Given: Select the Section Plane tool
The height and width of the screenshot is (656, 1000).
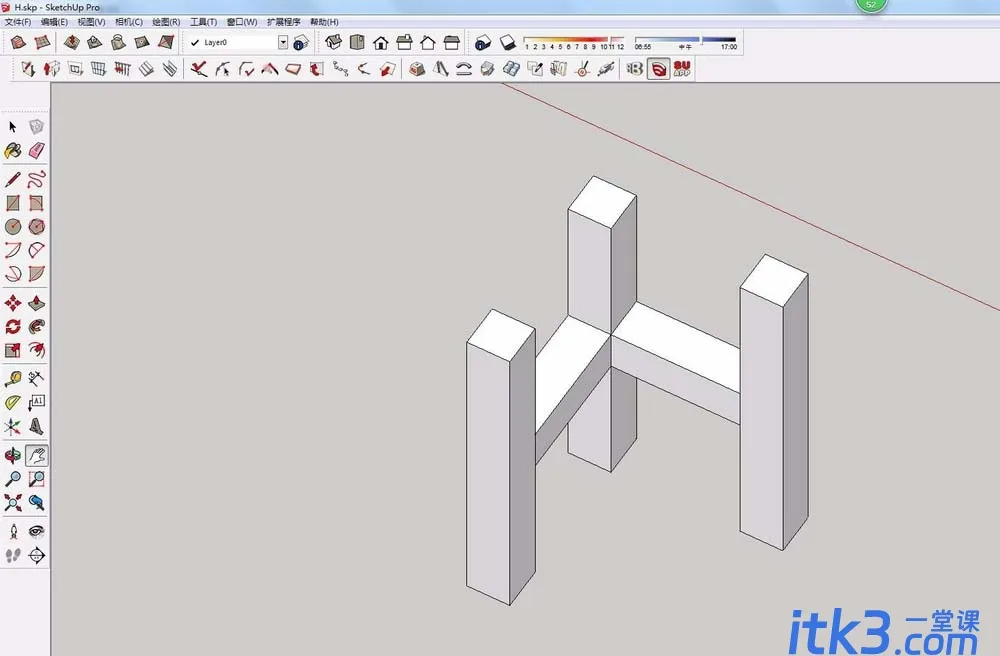Looking at the screenshot, I should (36, 555).
